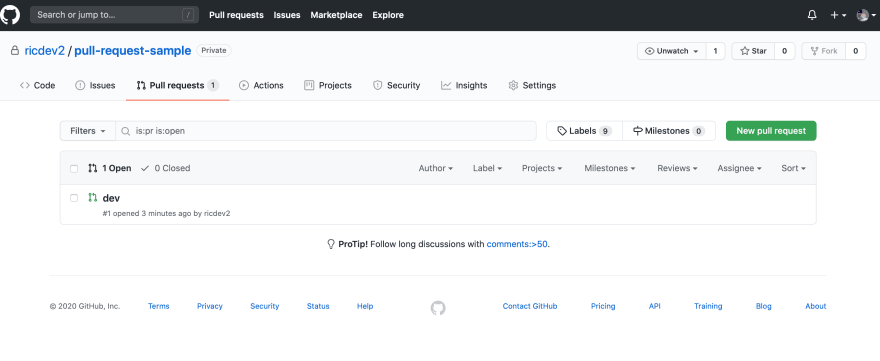The height and width of the screenshot is (361, 880).
Task: Expand the Assignee filter
Action: coord(740,168)
